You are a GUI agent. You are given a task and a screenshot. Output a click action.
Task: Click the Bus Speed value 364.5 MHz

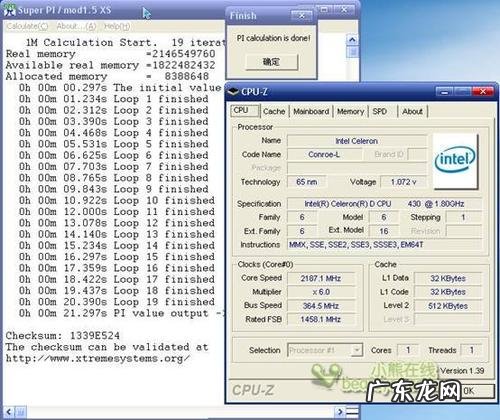click(321, 306)
